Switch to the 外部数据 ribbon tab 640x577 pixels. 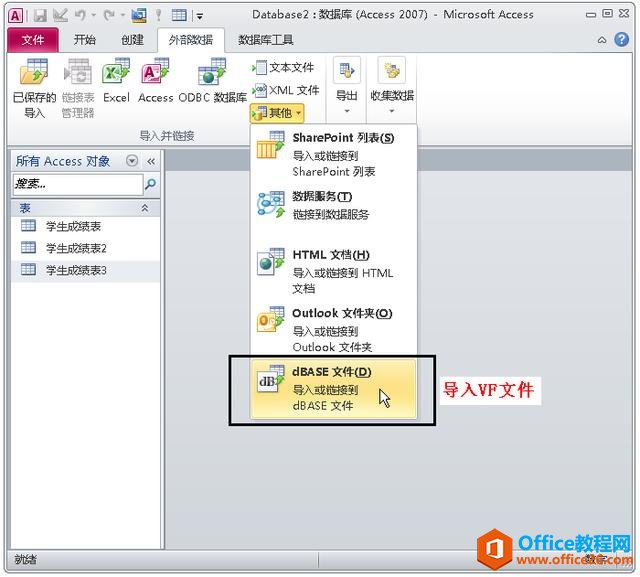coord(191,40)
